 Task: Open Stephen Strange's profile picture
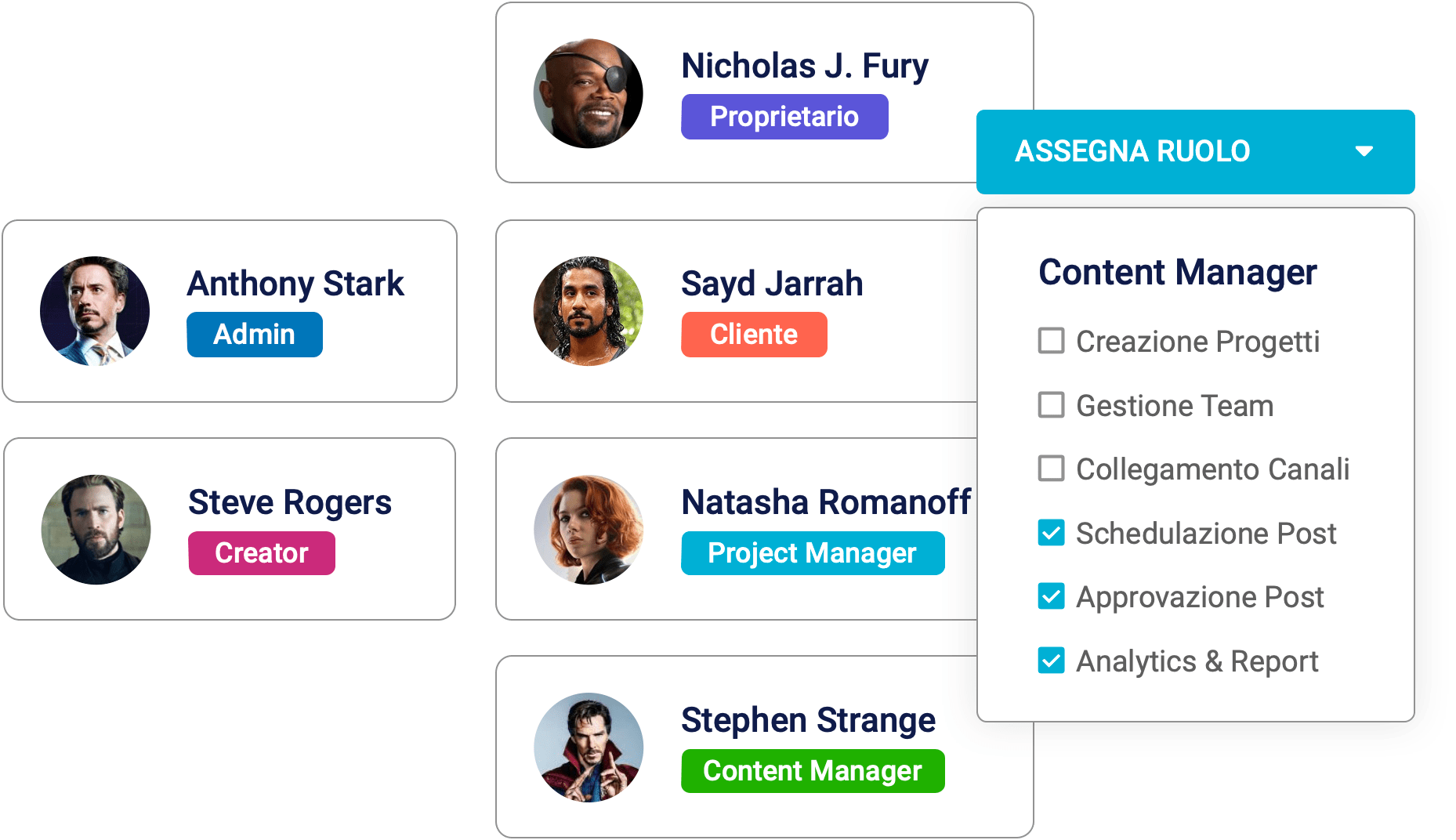coord(588,747)
